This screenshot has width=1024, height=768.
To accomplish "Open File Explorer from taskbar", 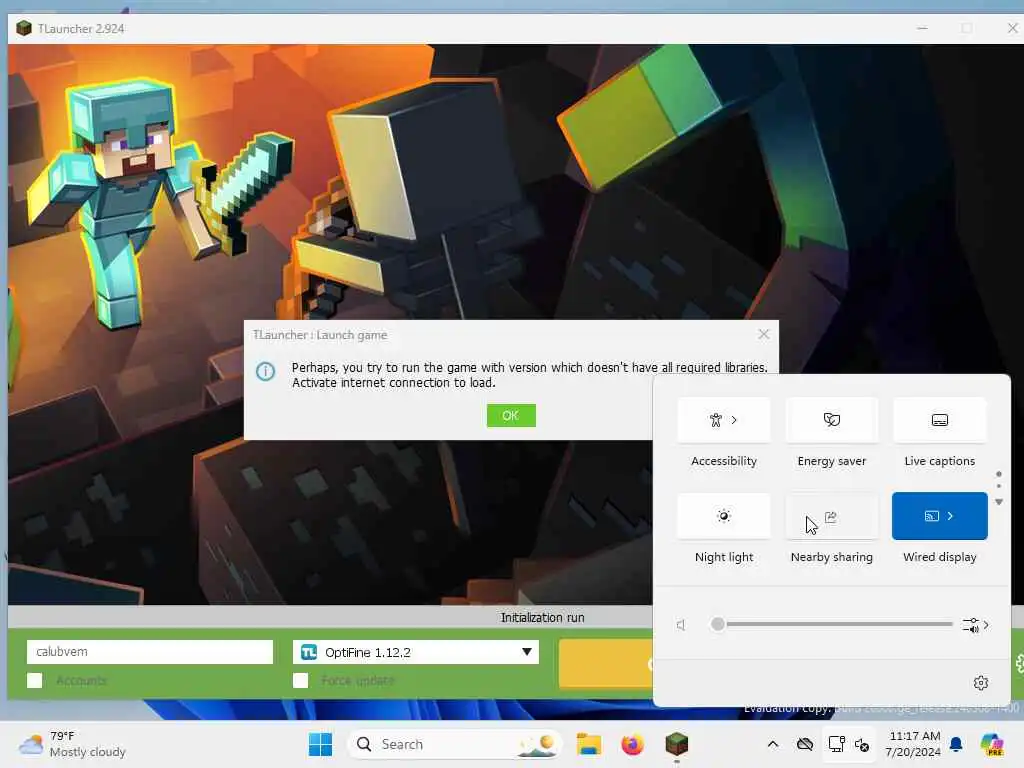I will click(588, 744).
